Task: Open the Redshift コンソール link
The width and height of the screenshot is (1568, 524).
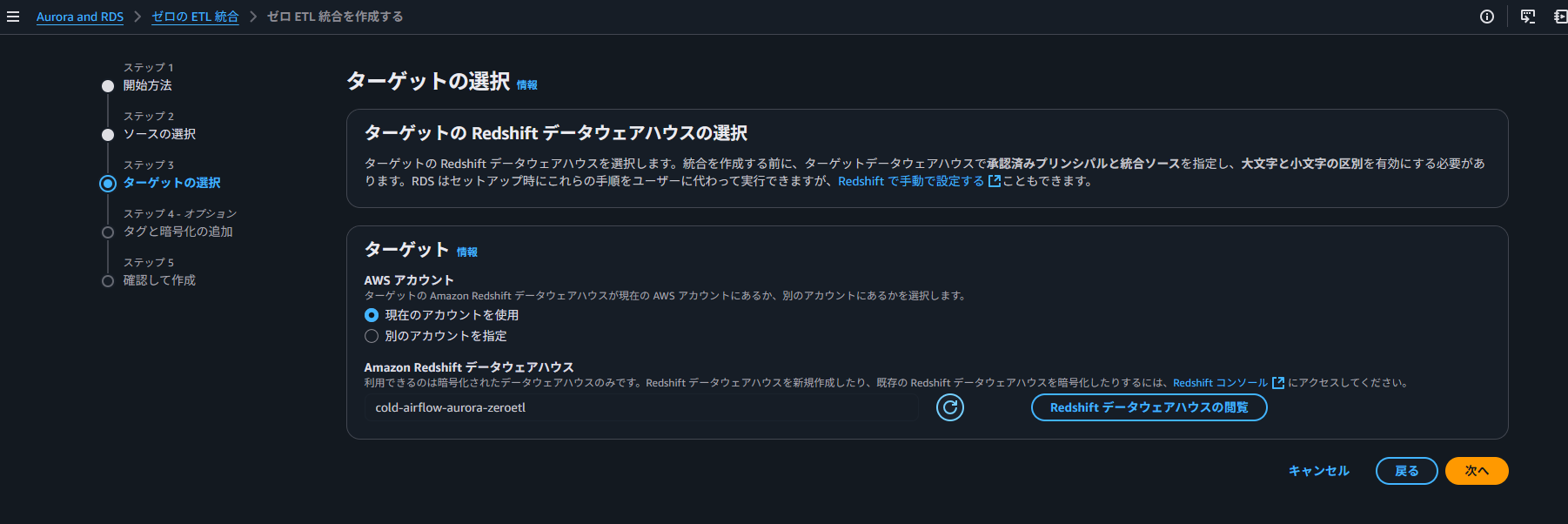Action: pyautogui.click(x=1220, y=383)
